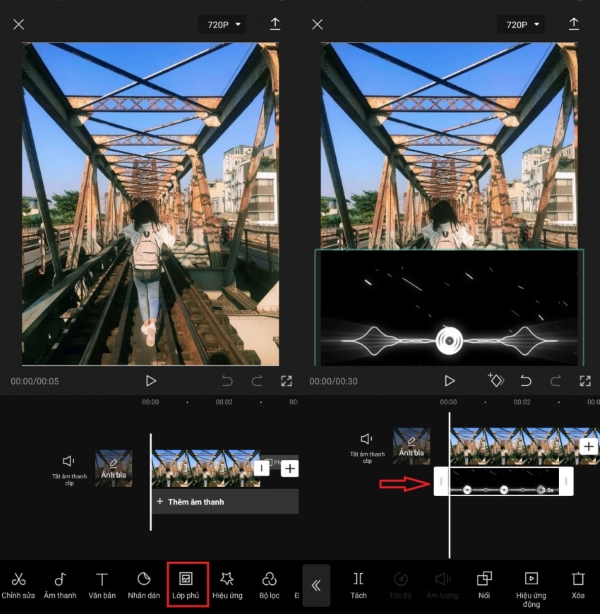
Task: Open the Lớp phủ overlay tool
Action: click(186, 584)
